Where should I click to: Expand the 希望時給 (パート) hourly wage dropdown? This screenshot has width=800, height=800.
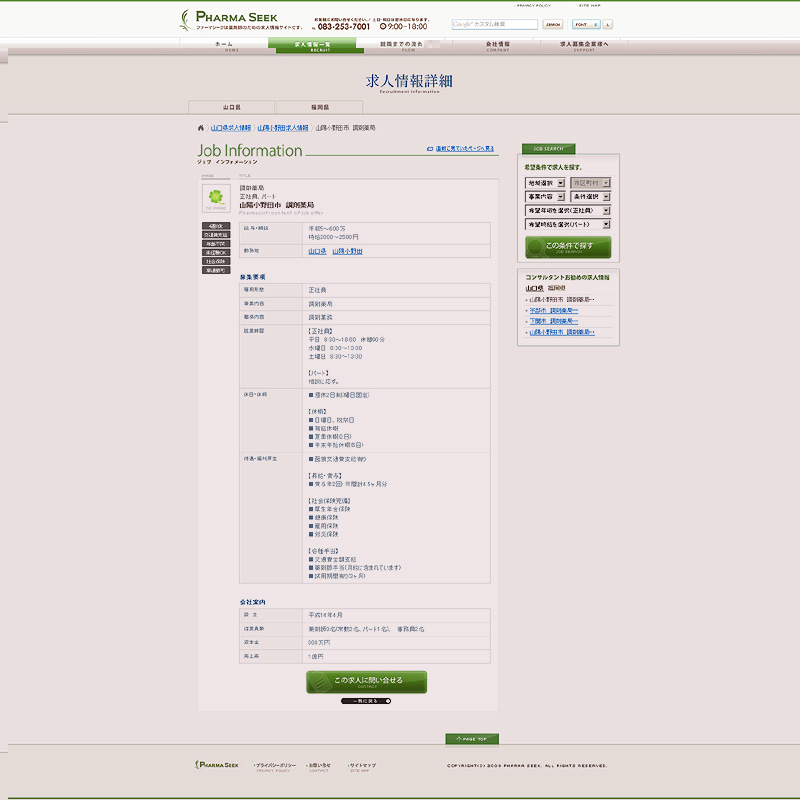pyautogui.click(x=567, y=225)
